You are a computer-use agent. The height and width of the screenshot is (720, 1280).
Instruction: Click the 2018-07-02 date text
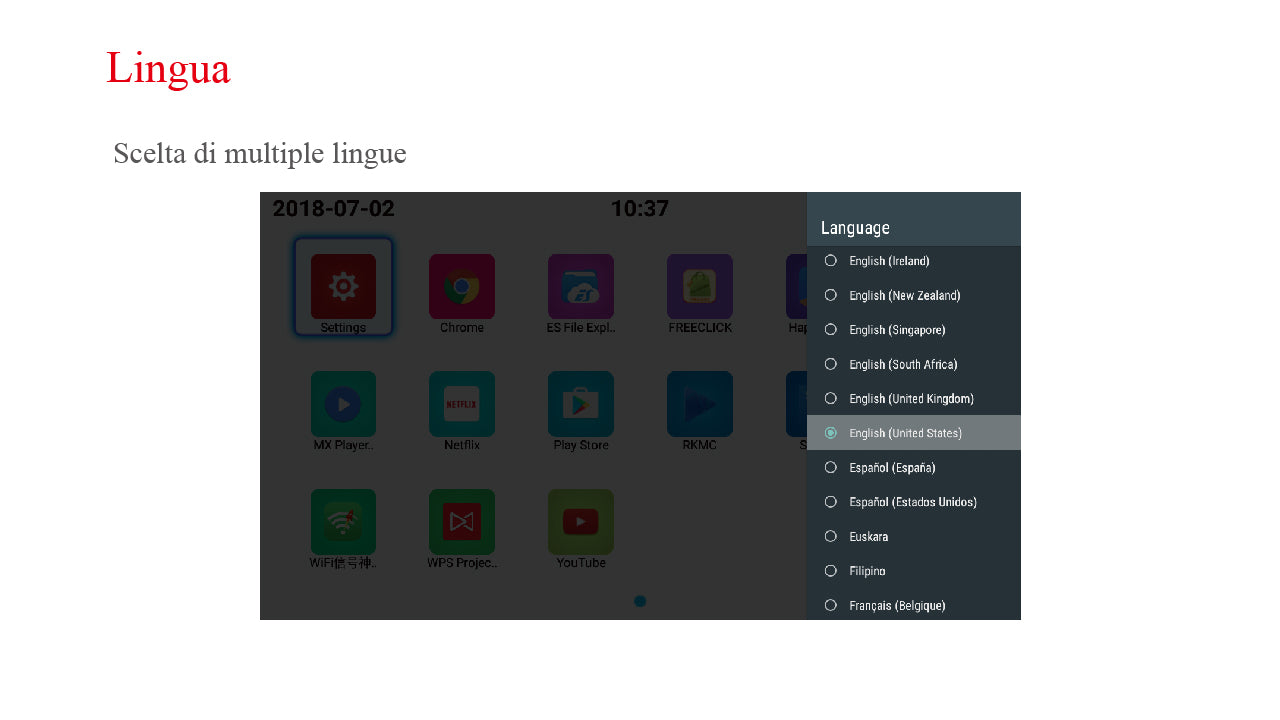(333, 209)
